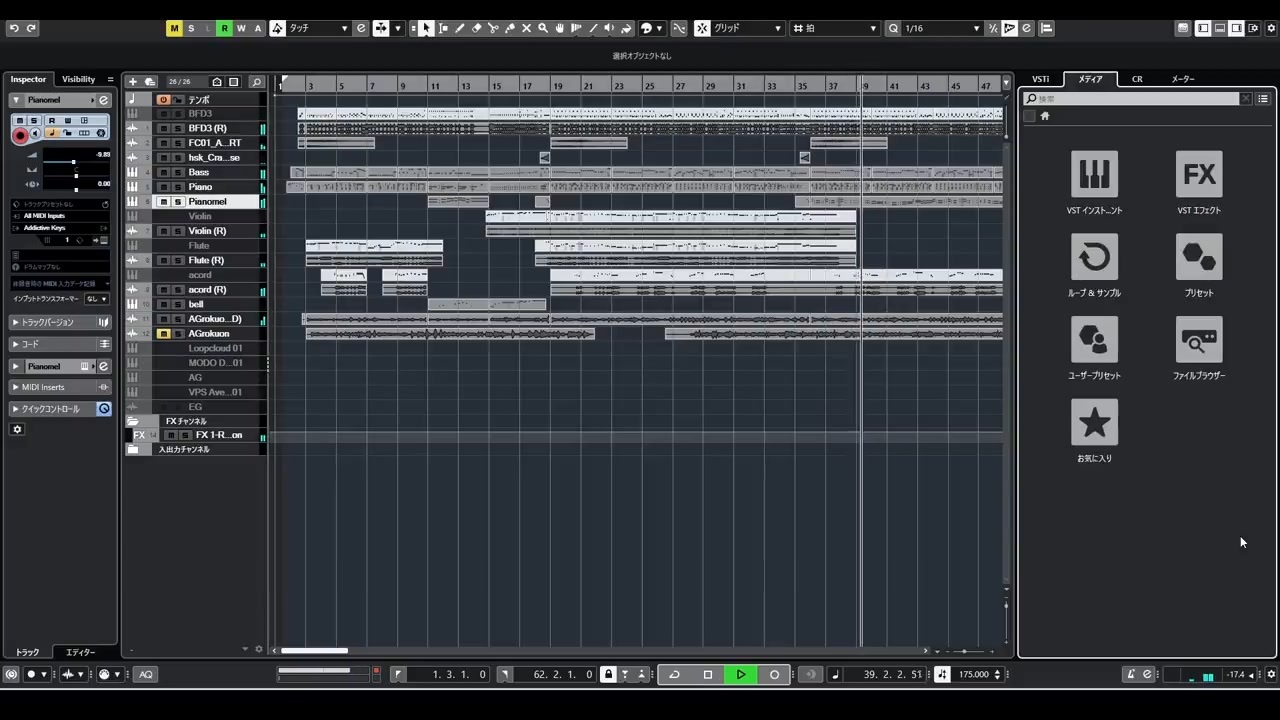Image resolution: width=1280 pixels, height=720 pixels.
Task: Switch to エディター tab at bottom
Action: click(80, 652)
